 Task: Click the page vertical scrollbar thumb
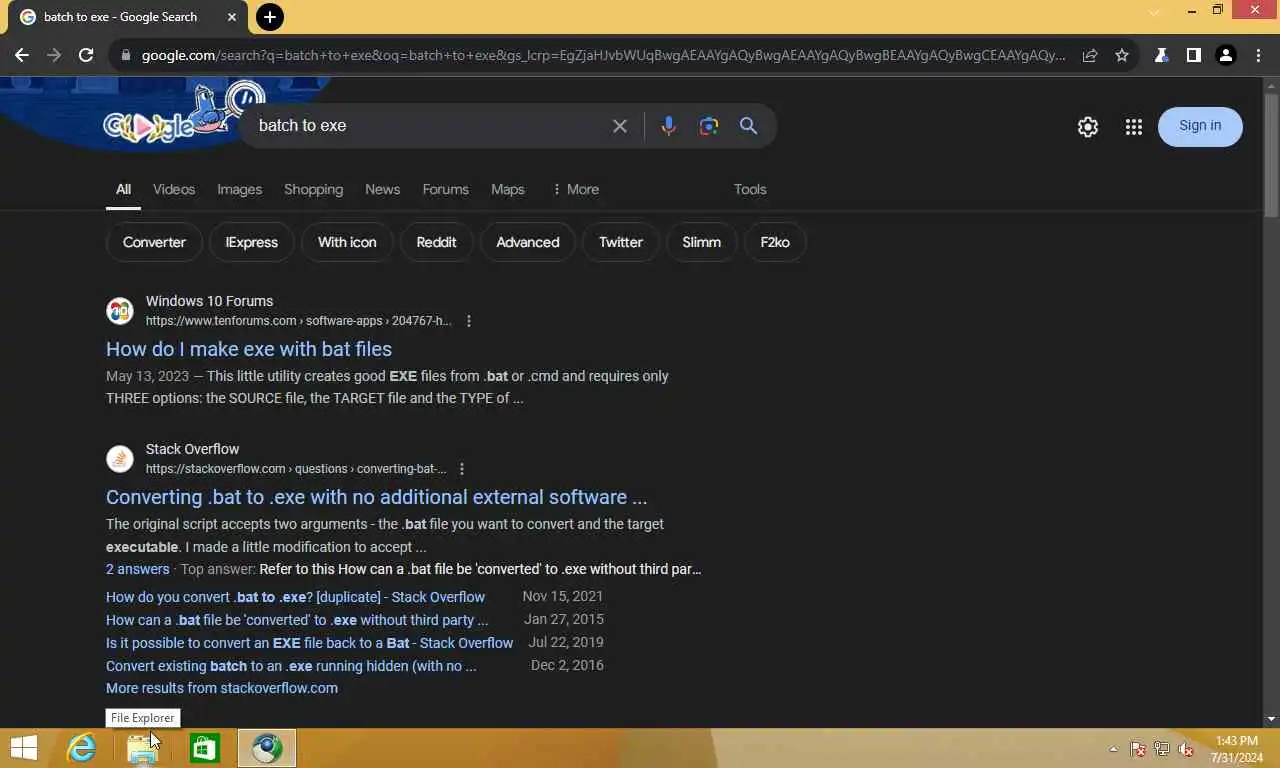(1271, 155)
